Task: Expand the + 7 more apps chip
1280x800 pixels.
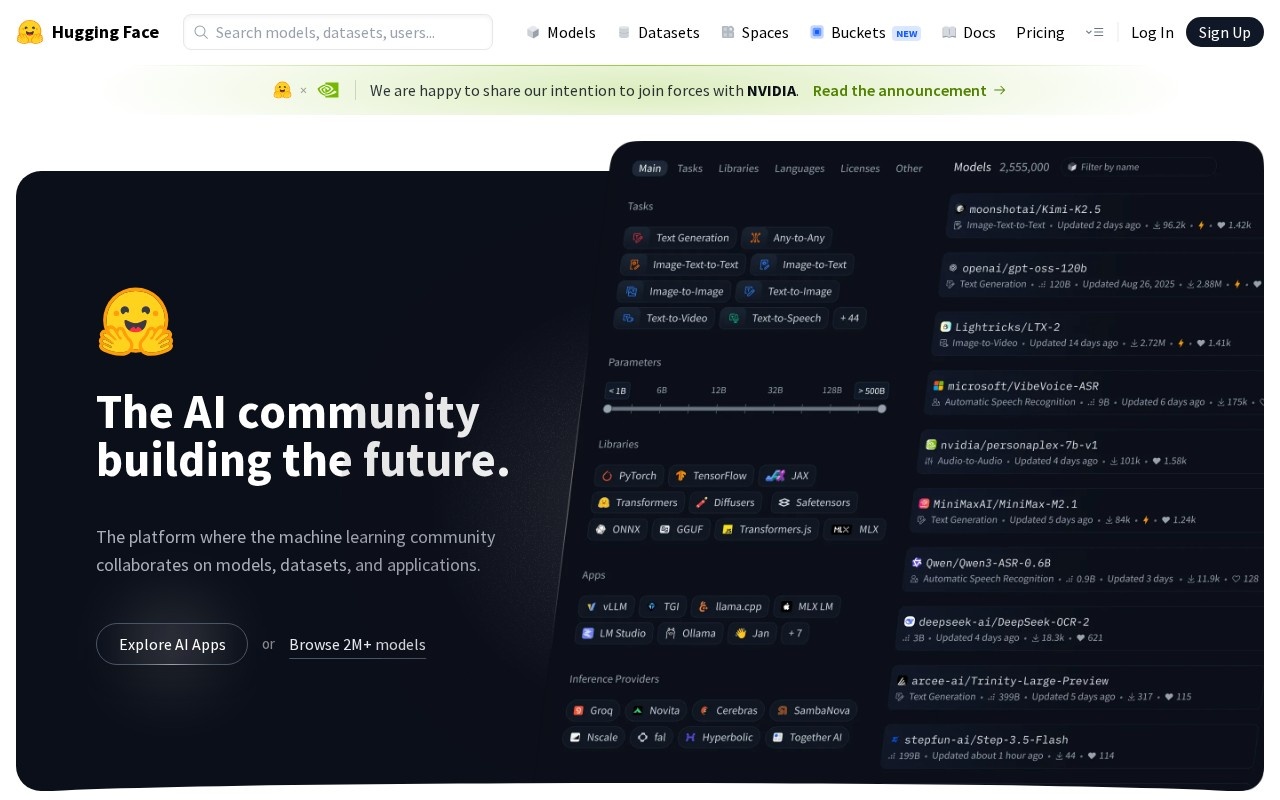Action: 795,633
